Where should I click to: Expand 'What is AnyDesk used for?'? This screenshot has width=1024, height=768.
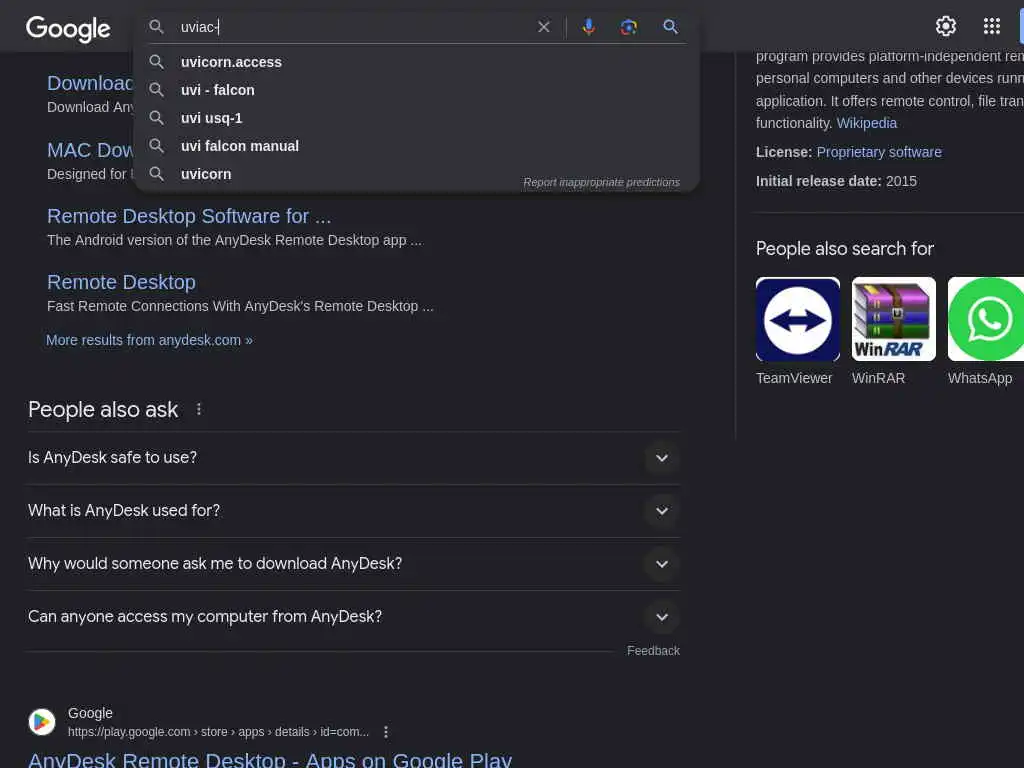[353, 511]
